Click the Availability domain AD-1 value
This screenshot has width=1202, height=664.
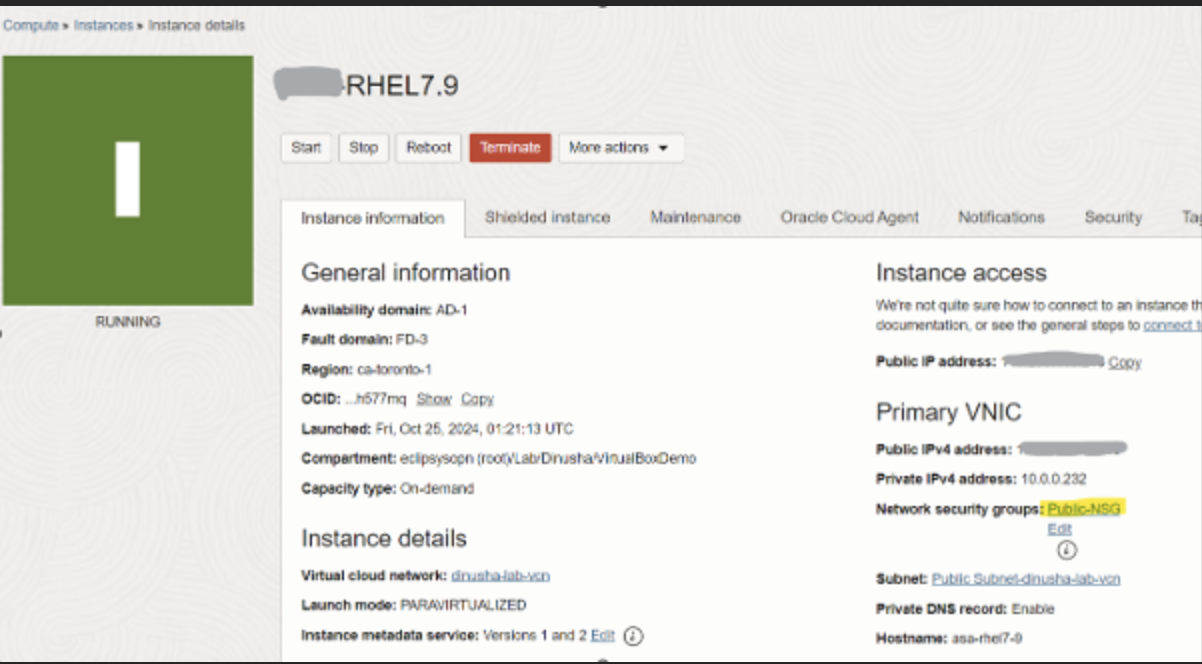coord(452,310)
